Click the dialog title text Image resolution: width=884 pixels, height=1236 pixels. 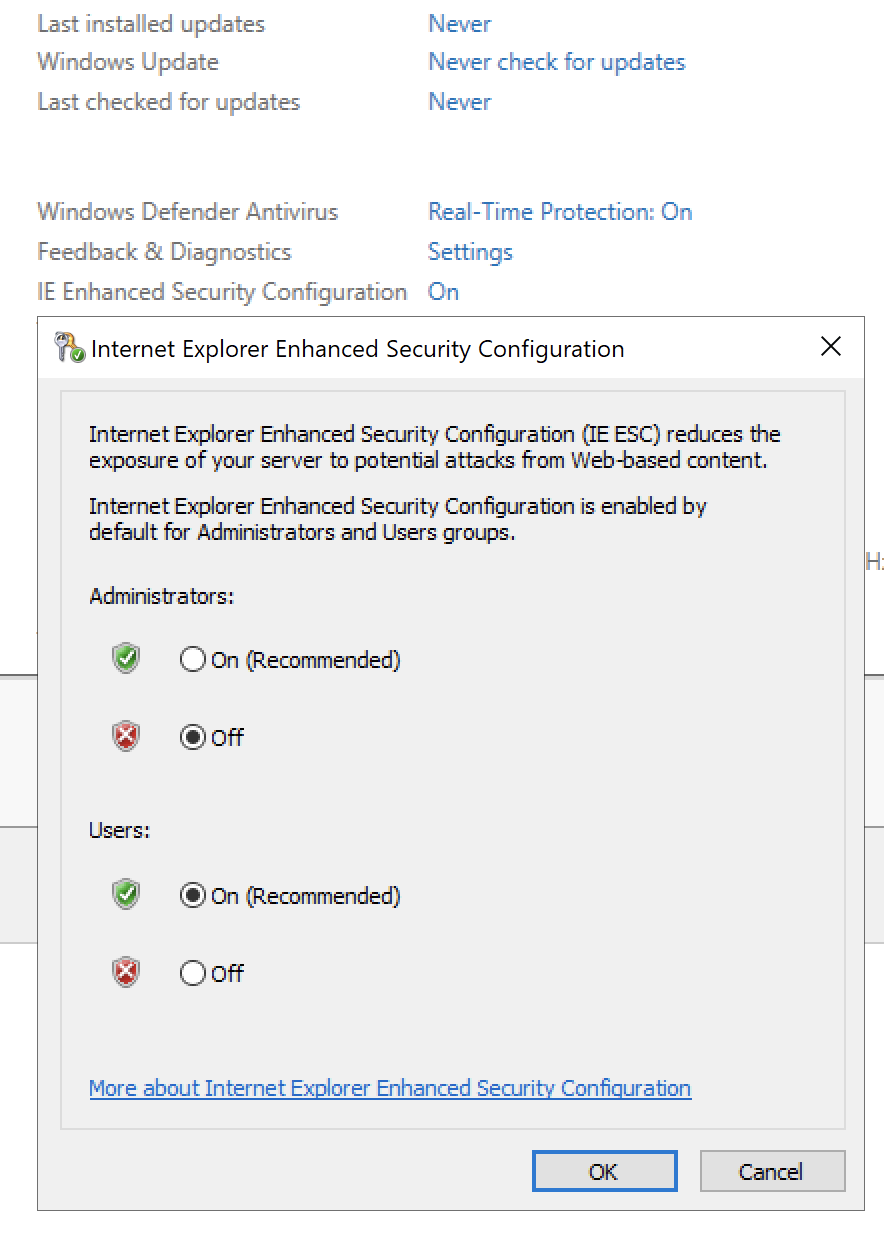point(358,349)
